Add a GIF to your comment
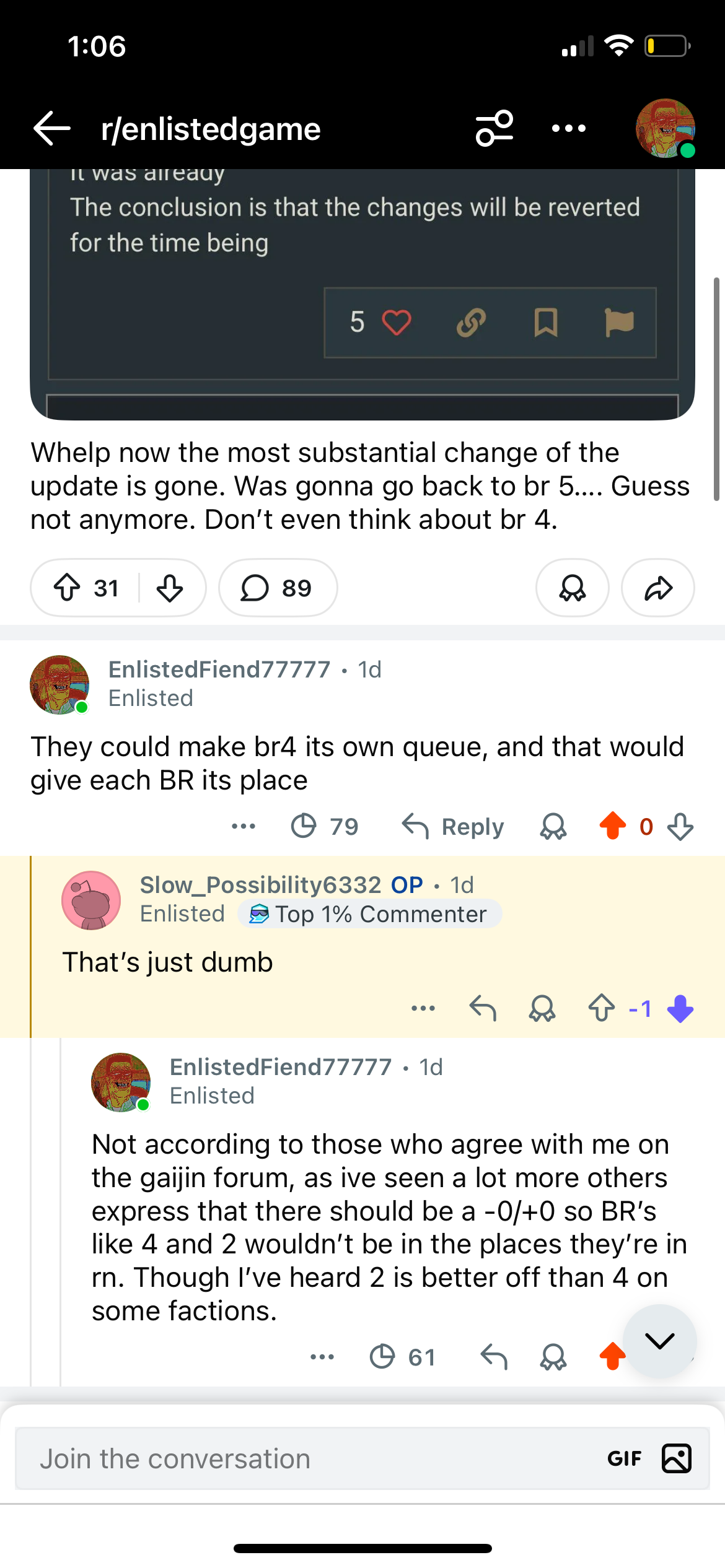The image size is (725, 1568). 624,1458
